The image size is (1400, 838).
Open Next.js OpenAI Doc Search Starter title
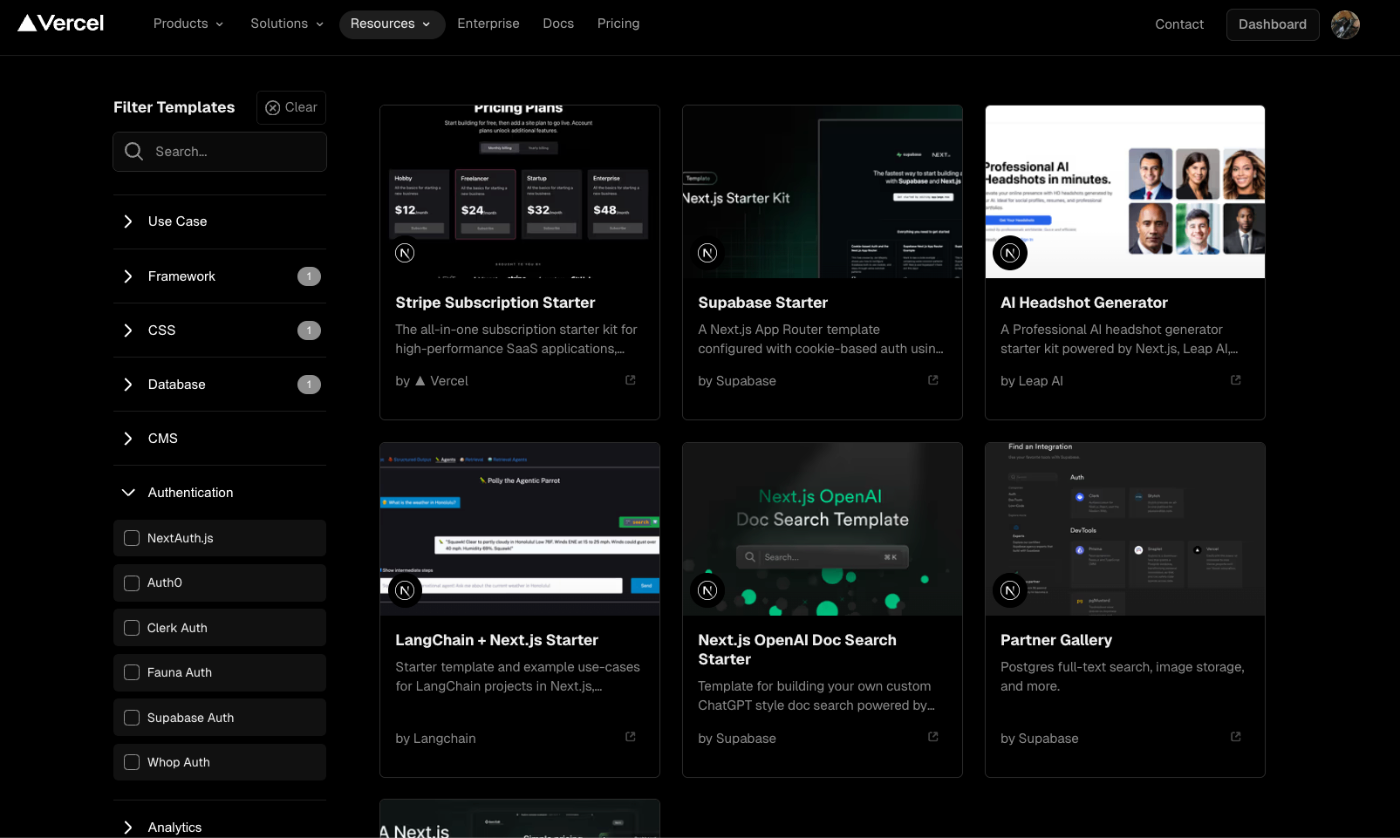point(797,649)
